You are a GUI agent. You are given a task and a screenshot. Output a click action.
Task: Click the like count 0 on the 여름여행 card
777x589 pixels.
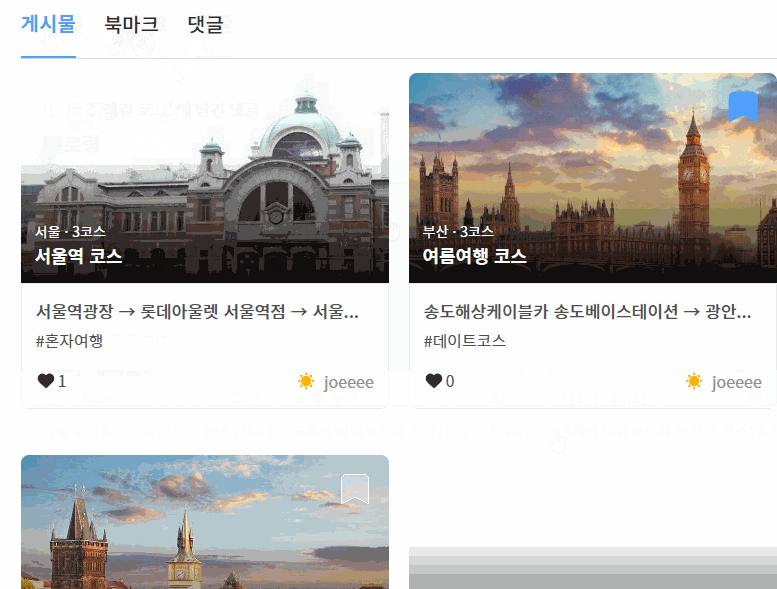pyautogui.click(x=450, y=381)
